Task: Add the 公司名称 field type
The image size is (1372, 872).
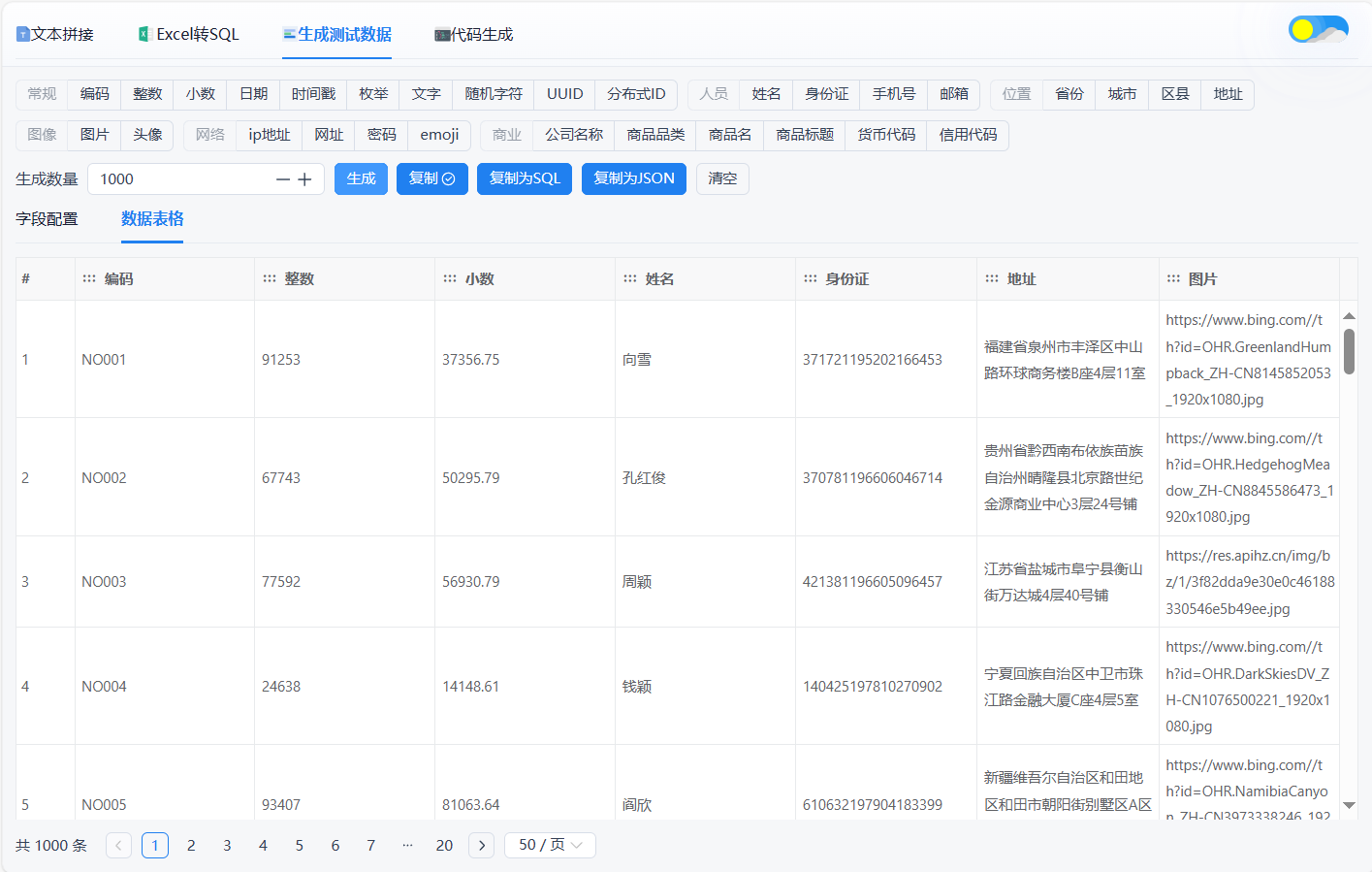Action: pos(574,135)
